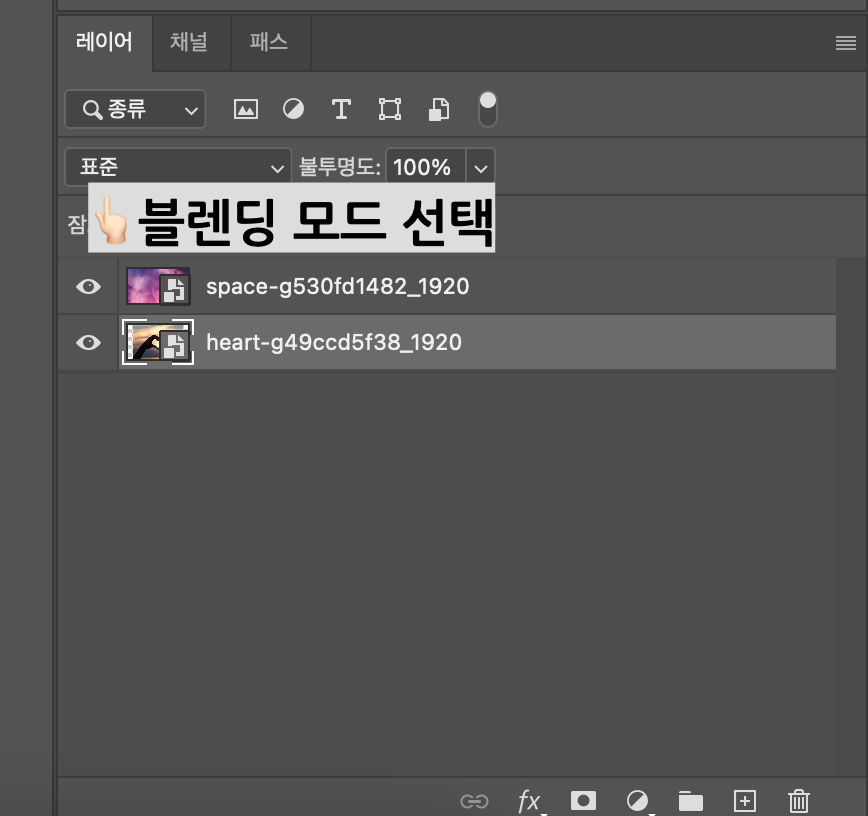Open the link layers control

coord(474,800)
